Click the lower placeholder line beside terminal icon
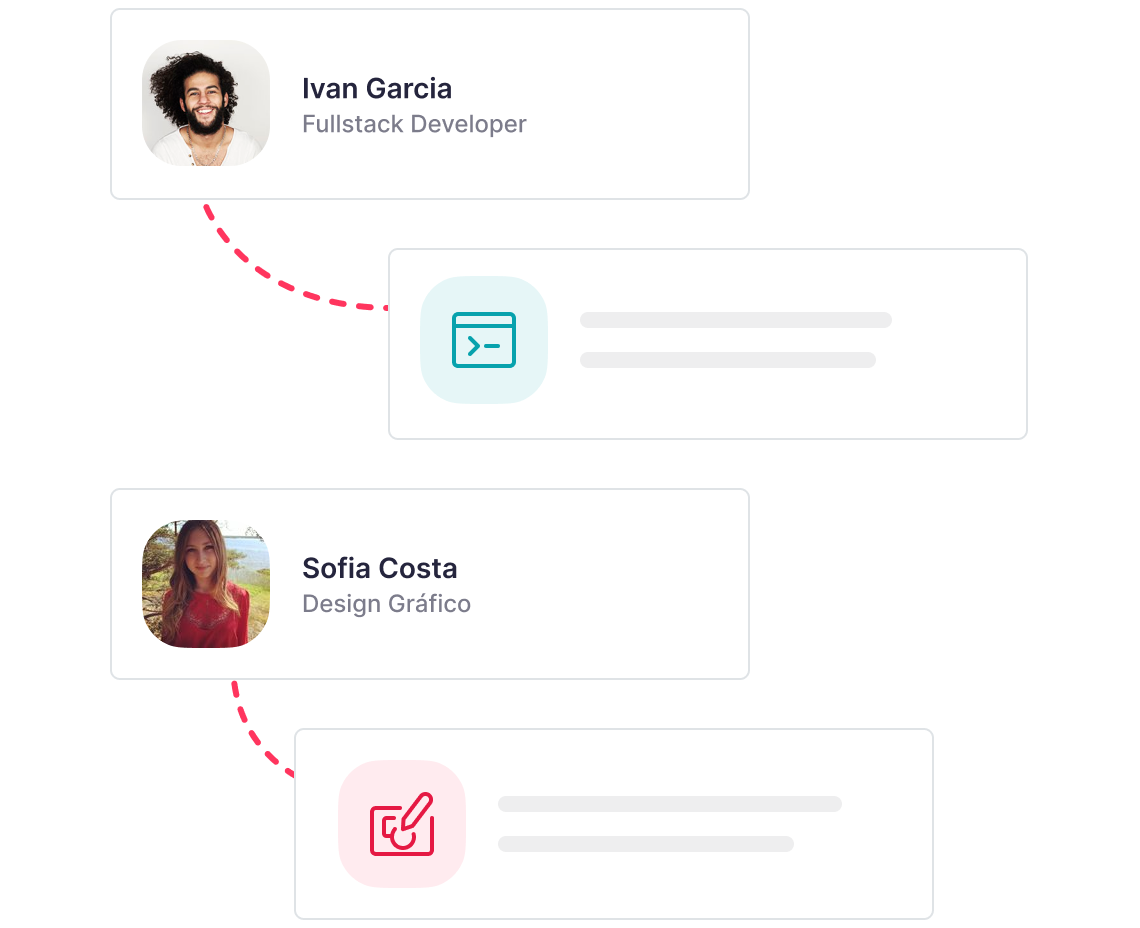The image size is (1140, 928). tap(727, 360)
